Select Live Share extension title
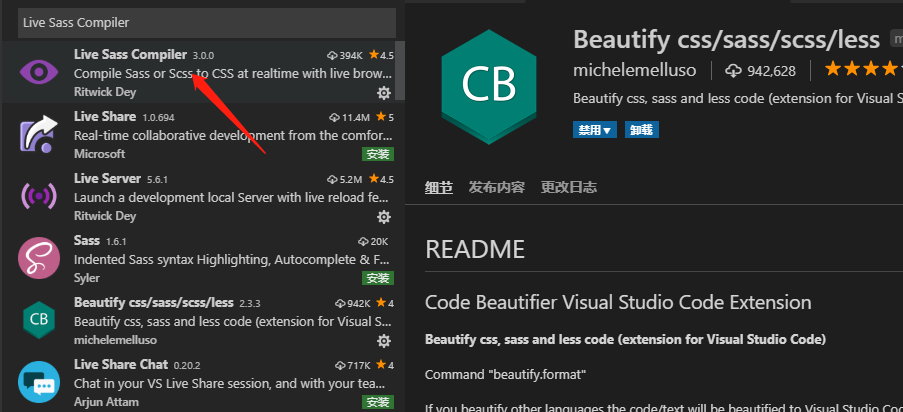 click(105, 116)
